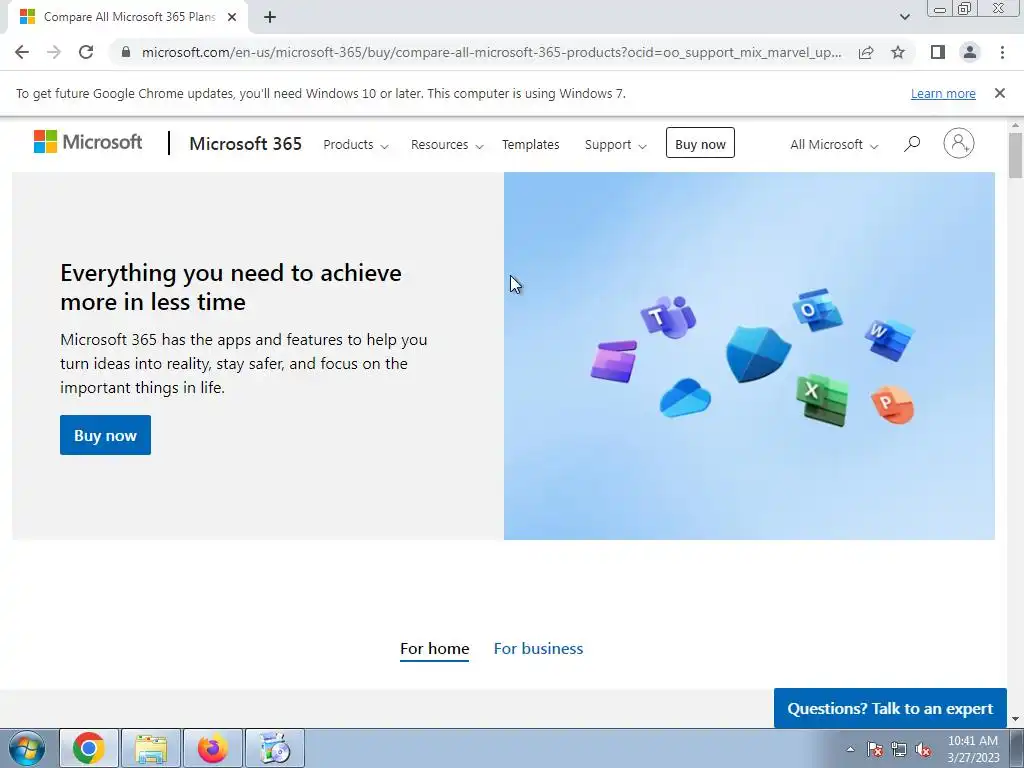
Task: Click the Outlook icon in hero image
Action: pyautogui.click(x=817, y=309)
